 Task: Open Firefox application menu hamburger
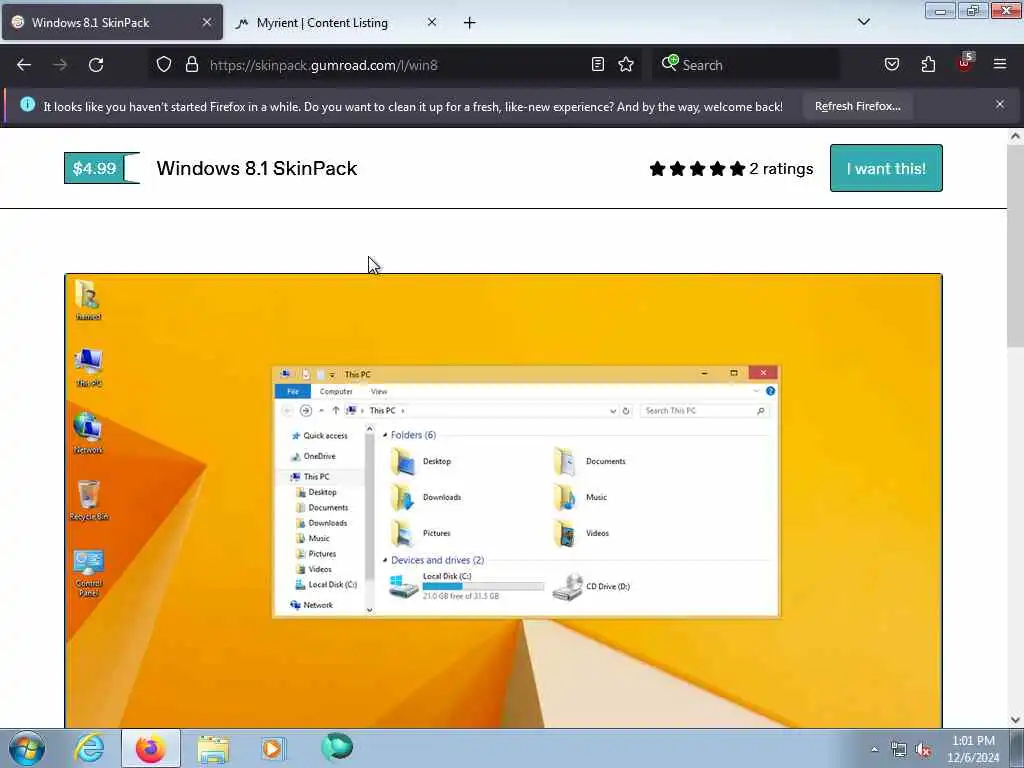[x=1000, y=64]
